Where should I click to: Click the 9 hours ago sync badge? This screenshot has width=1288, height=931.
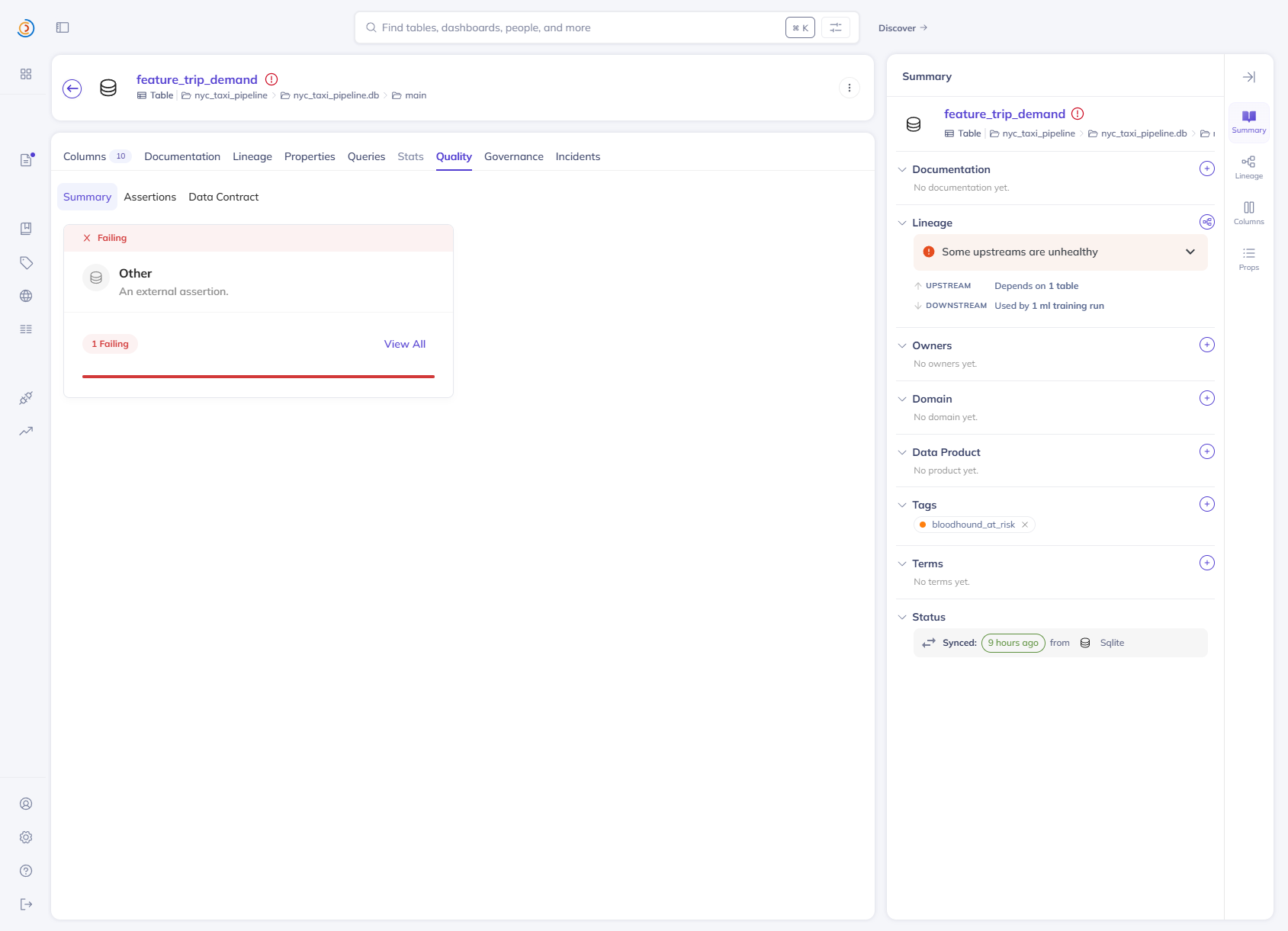1013,643
